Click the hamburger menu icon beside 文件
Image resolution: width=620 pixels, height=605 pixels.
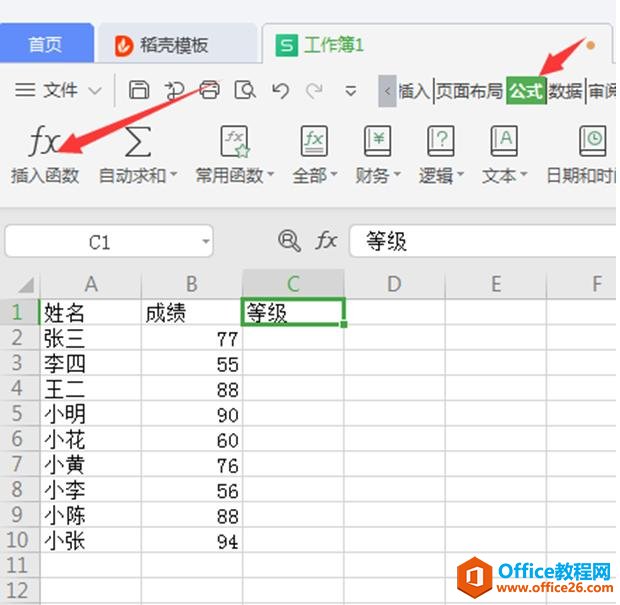(x=25, y=90)
